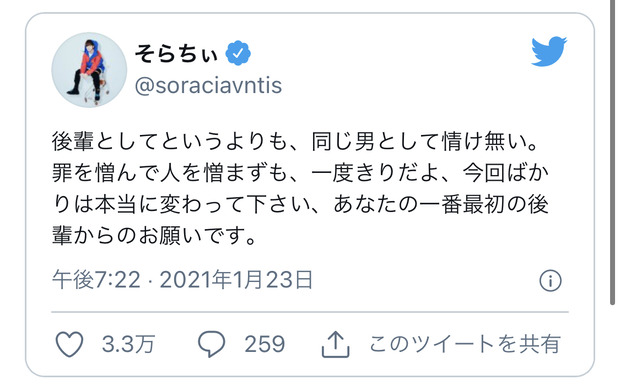This screenshot has height=385, width=620.
Task: Click the divider line above action row
Action: [x=310, y=312]
